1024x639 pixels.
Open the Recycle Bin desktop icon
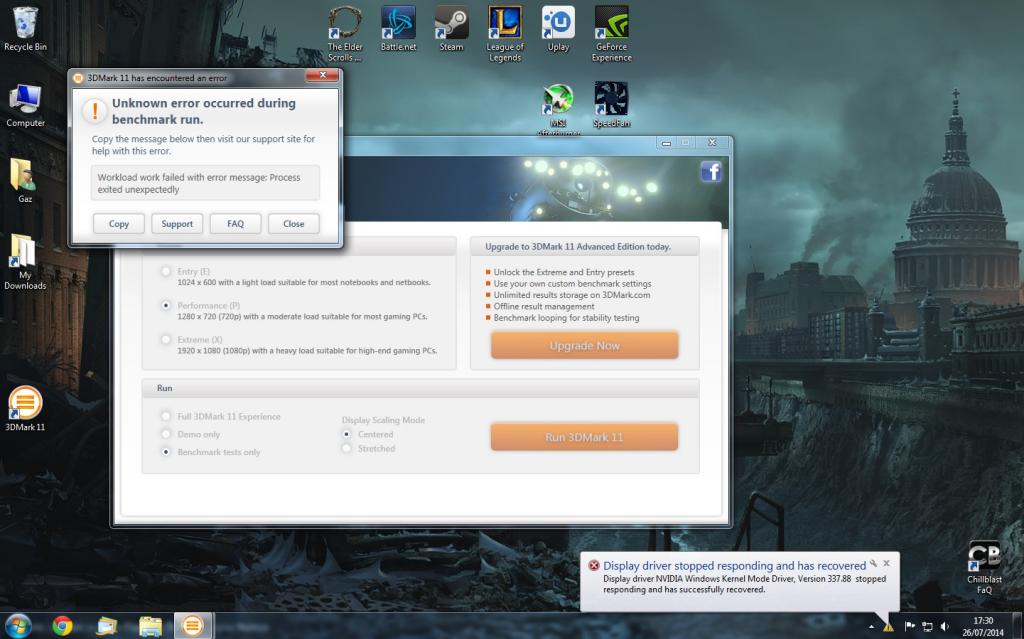[25, 29]
